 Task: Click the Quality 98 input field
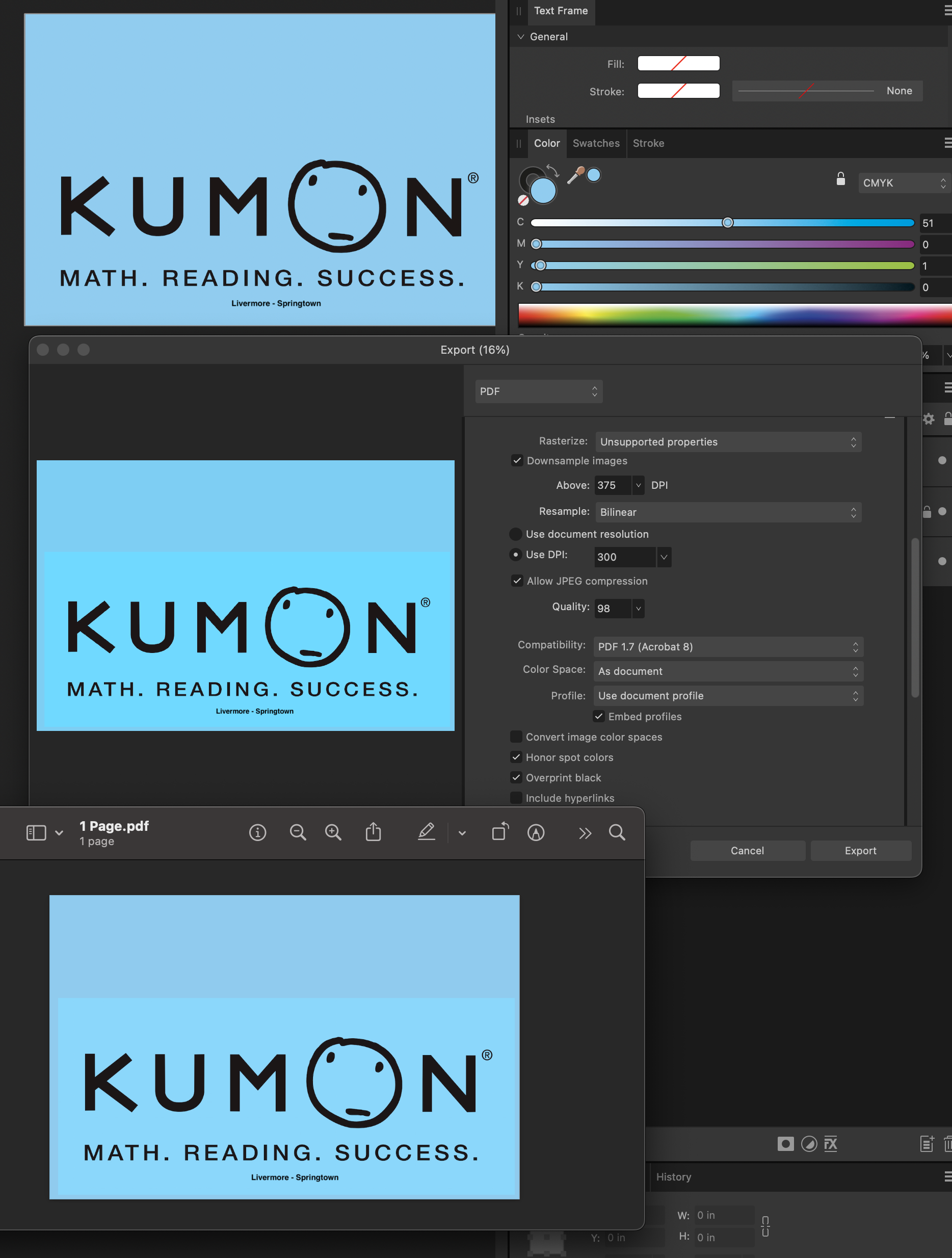613,609
